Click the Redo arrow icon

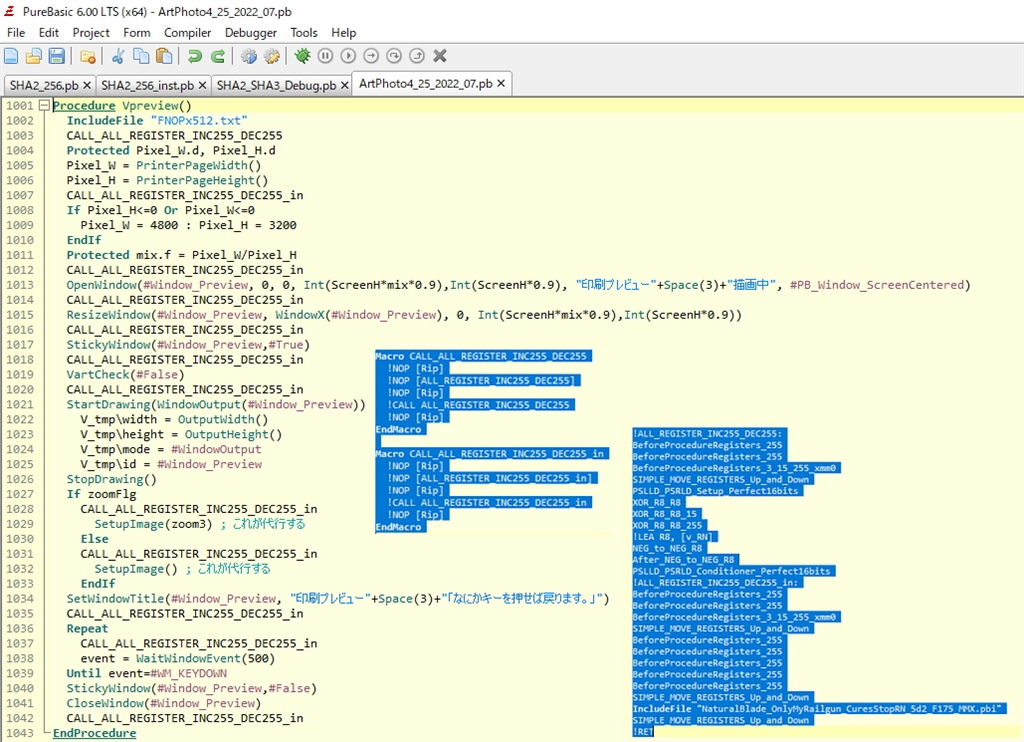click(x=218, y=56)
